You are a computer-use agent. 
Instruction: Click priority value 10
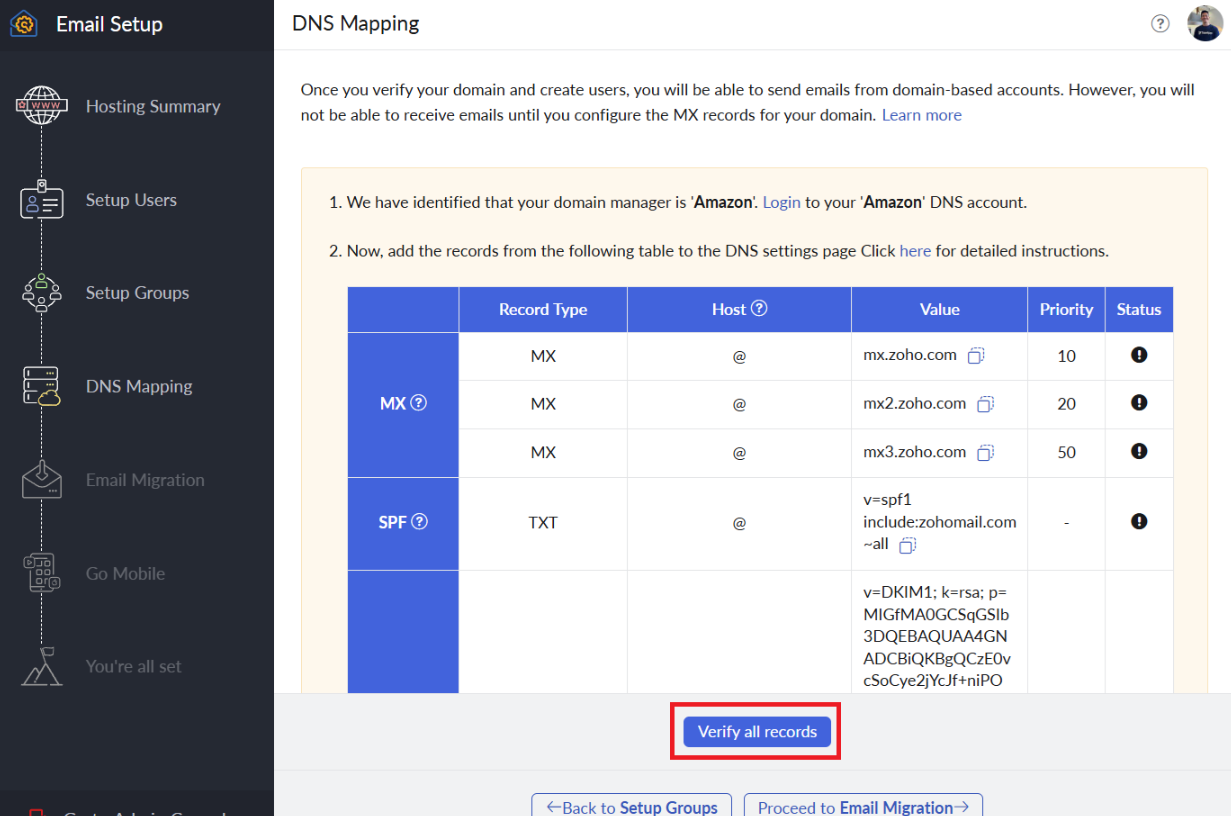tap(1066, 356)
